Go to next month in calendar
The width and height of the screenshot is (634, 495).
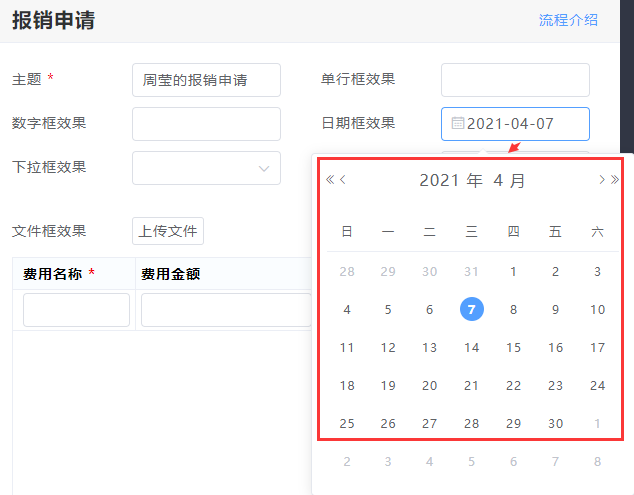pyautogui.click(x=601, y=180)
